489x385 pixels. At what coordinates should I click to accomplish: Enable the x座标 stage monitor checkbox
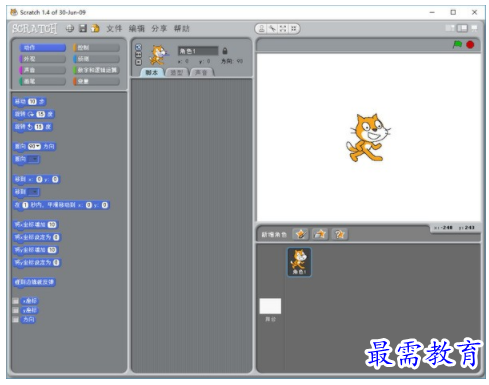coord(15,301)
